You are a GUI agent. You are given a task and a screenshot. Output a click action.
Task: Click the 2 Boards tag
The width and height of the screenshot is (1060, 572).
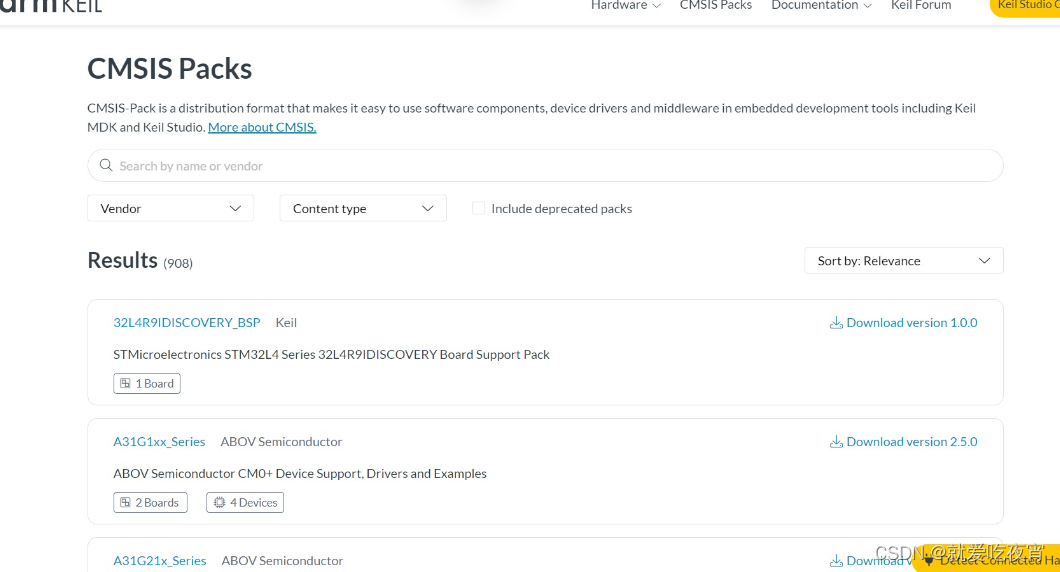tap(150, 502)
